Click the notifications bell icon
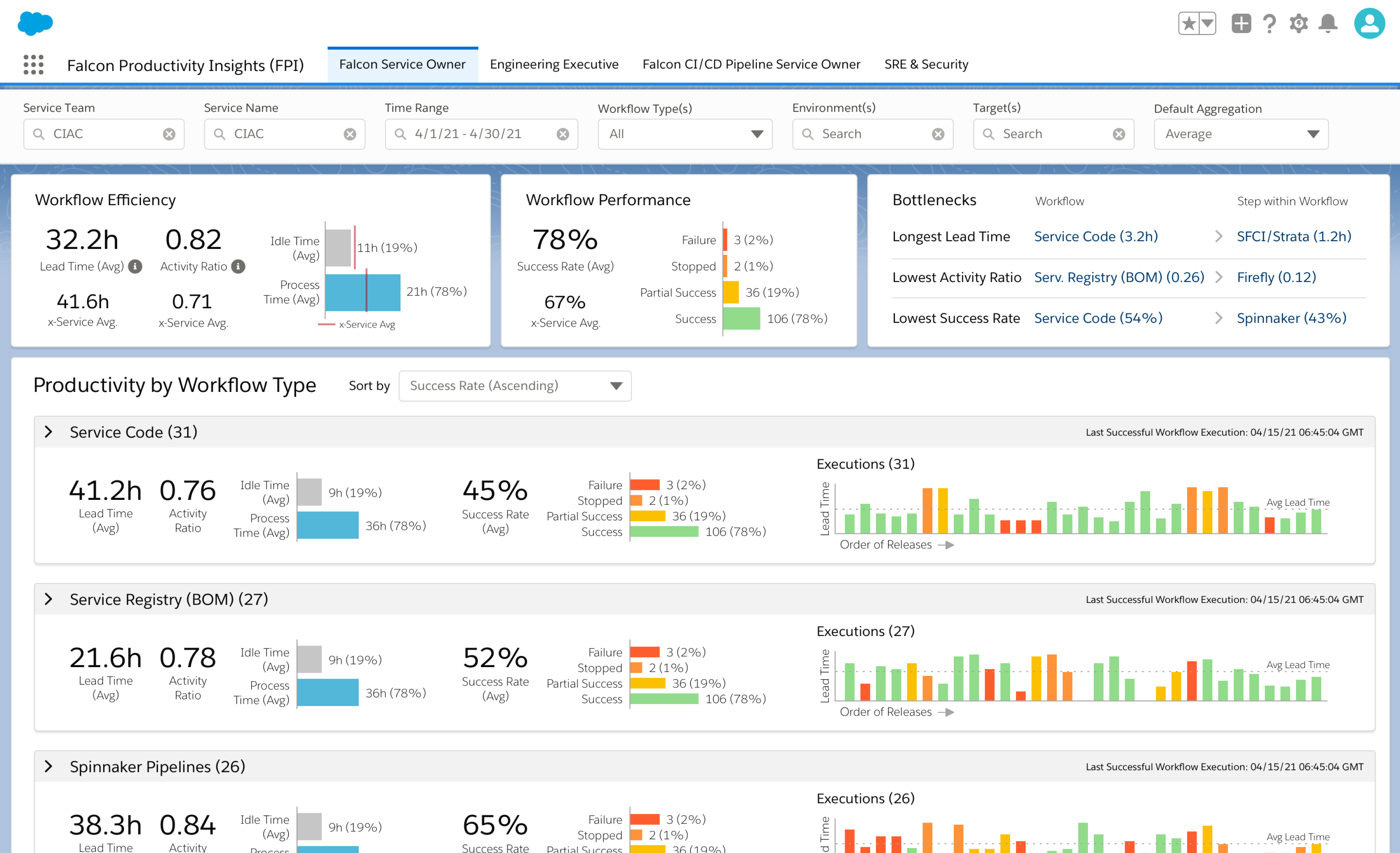The width and height of the screenshot is (1400, 853). 1330,25
